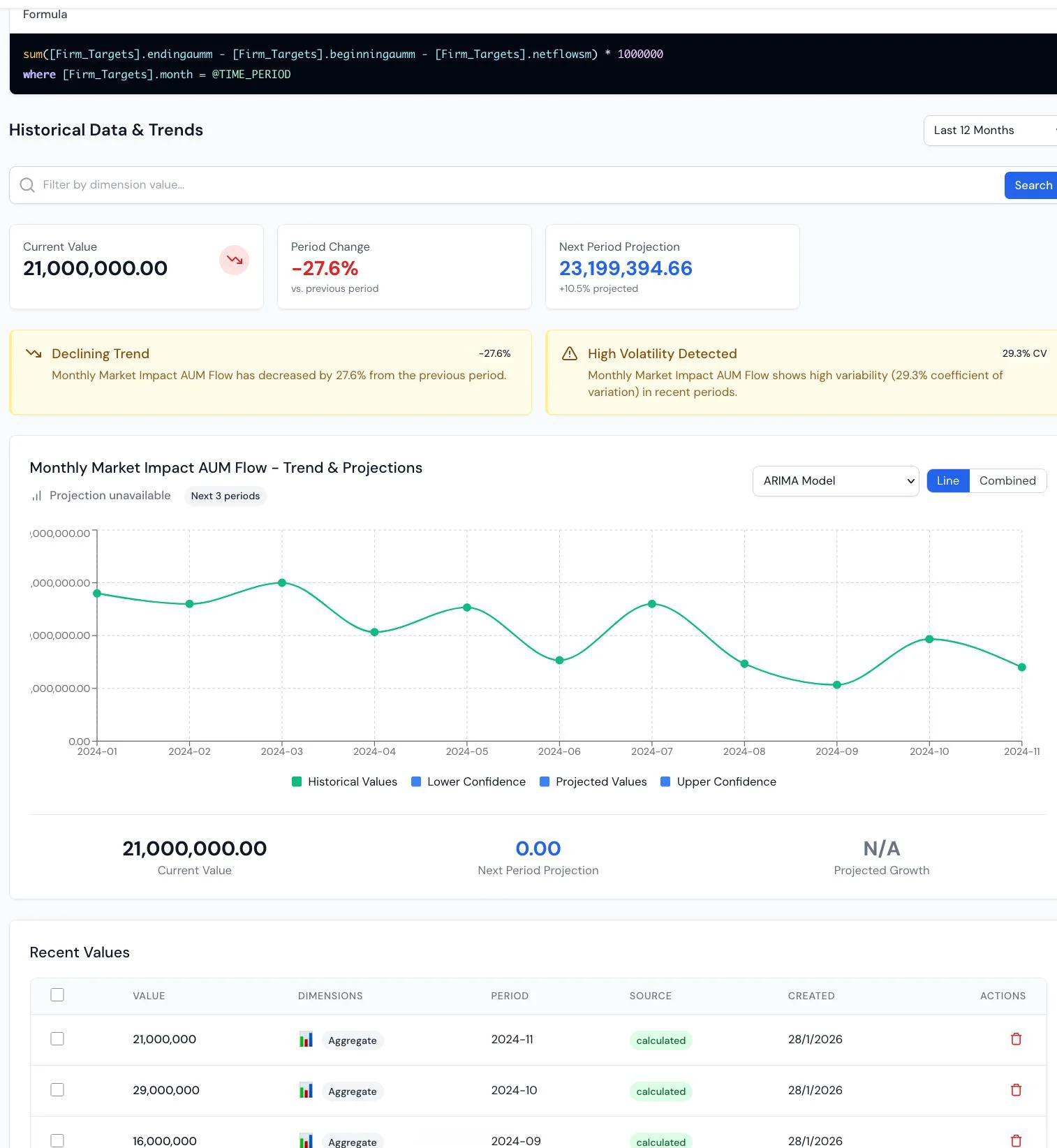Check the box for the 16,000,000 row
The height and width of the screenshot is (1148, 1057).
point(57,1141)
